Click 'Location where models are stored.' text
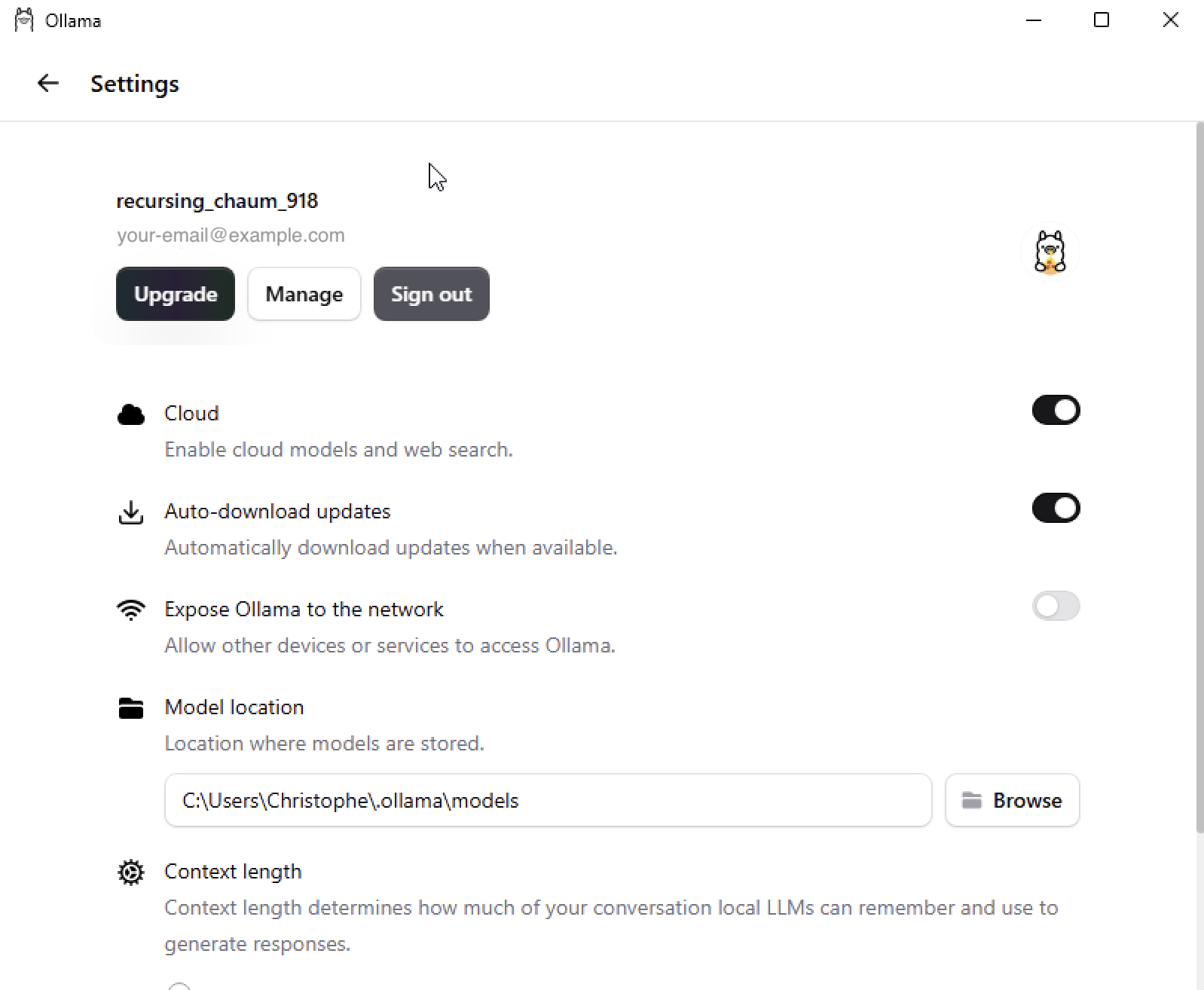Viewport: 1204px width, 990px height. 324,744
